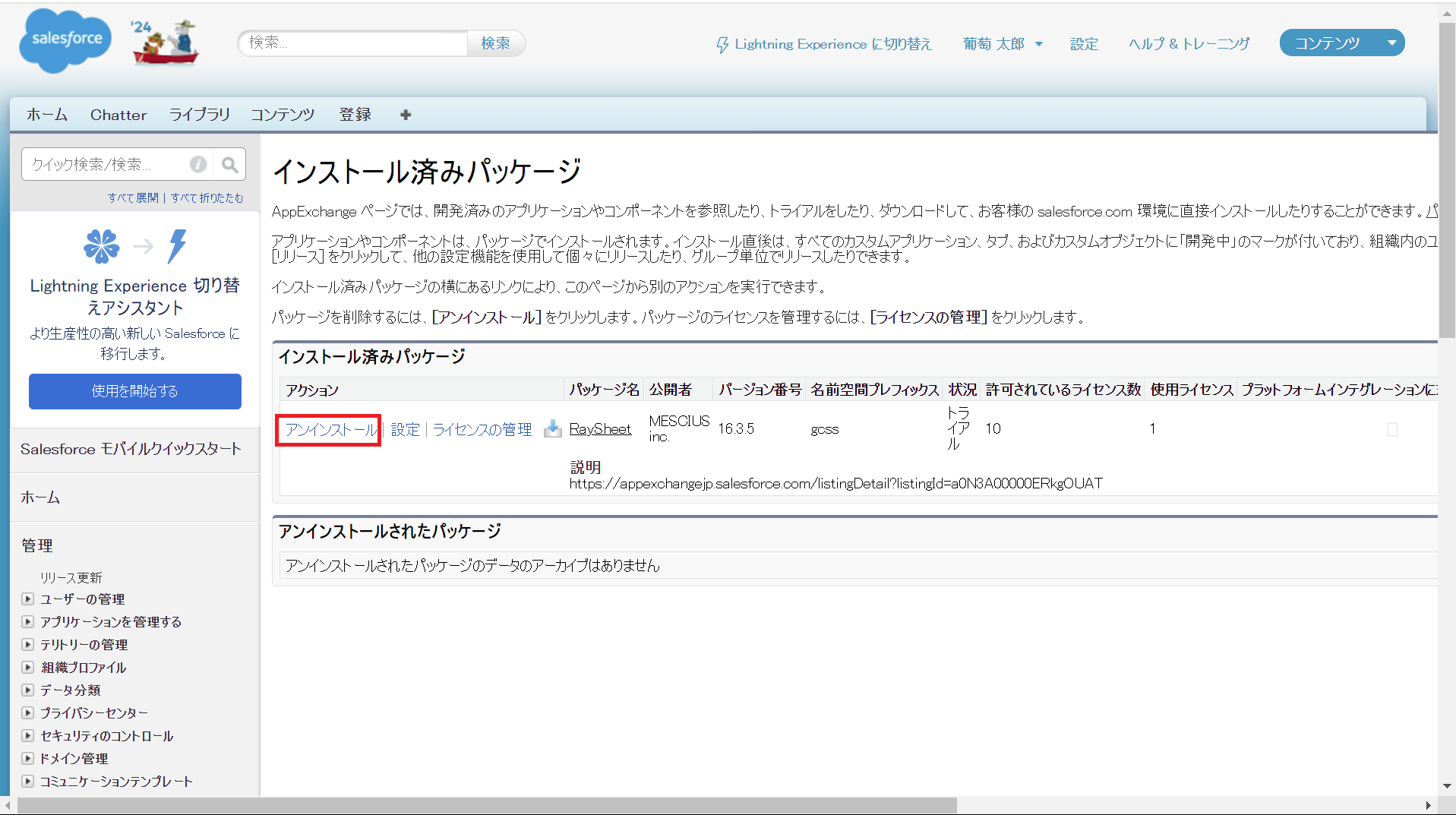
Task: Click the snowflake-to-lightning migration graphic
Action: coord(135,246)
